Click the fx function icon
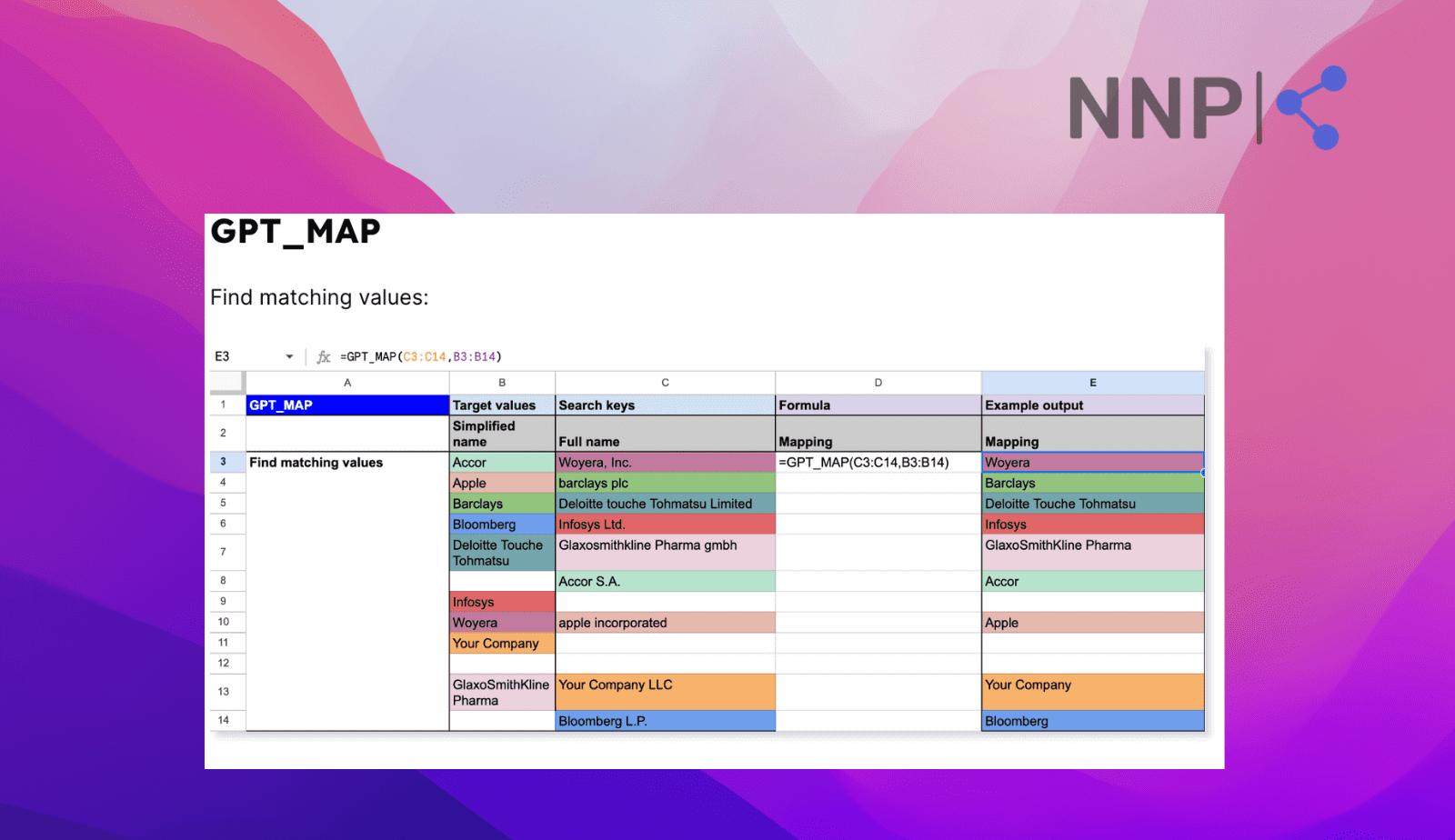 (323, 356)
